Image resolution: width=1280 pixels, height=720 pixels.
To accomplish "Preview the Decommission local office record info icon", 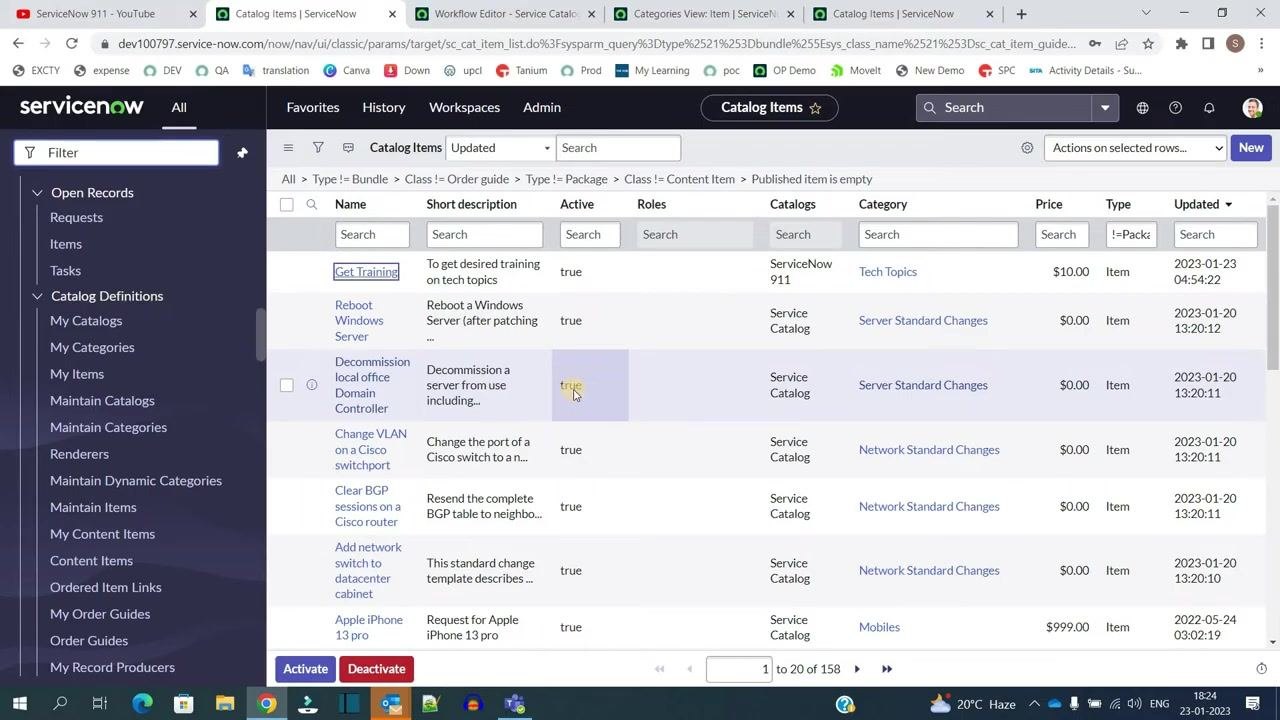I will [312, 385].
